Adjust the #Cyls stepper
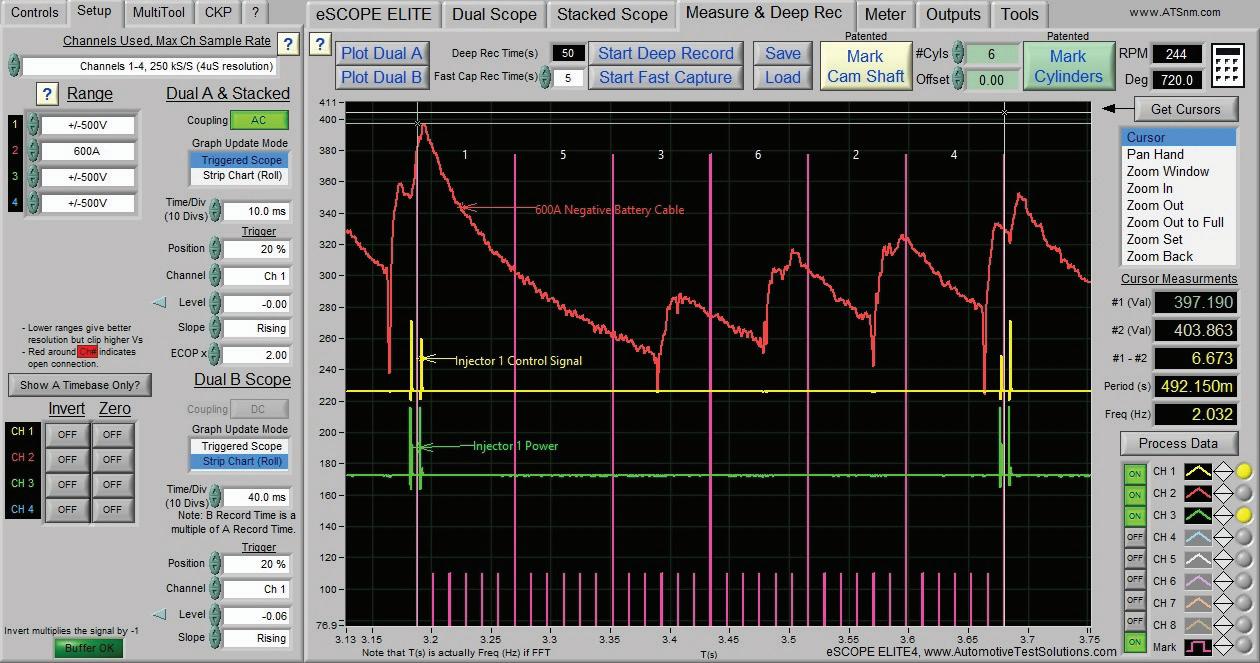 coord(957,54)
